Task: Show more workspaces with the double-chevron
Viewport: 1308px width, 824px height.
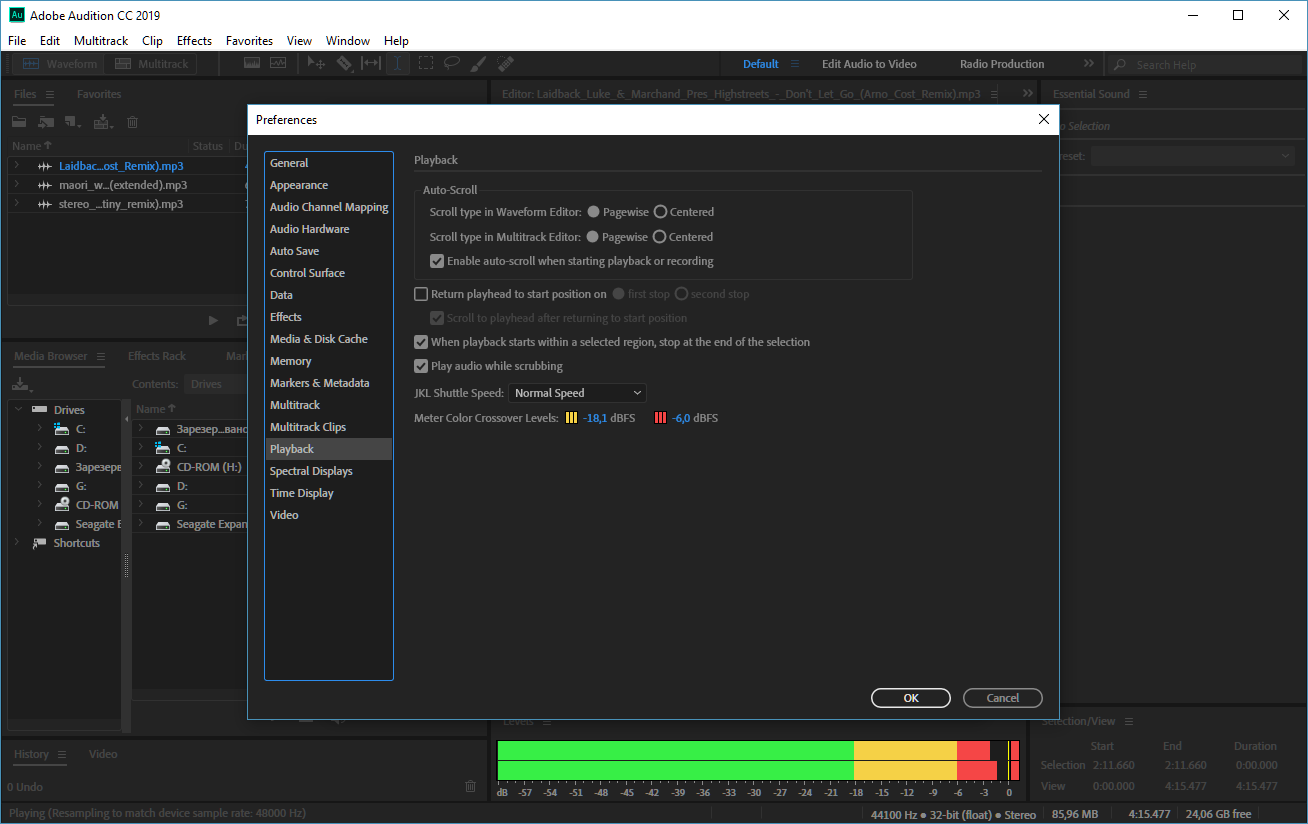Action: pos(1089,64)
